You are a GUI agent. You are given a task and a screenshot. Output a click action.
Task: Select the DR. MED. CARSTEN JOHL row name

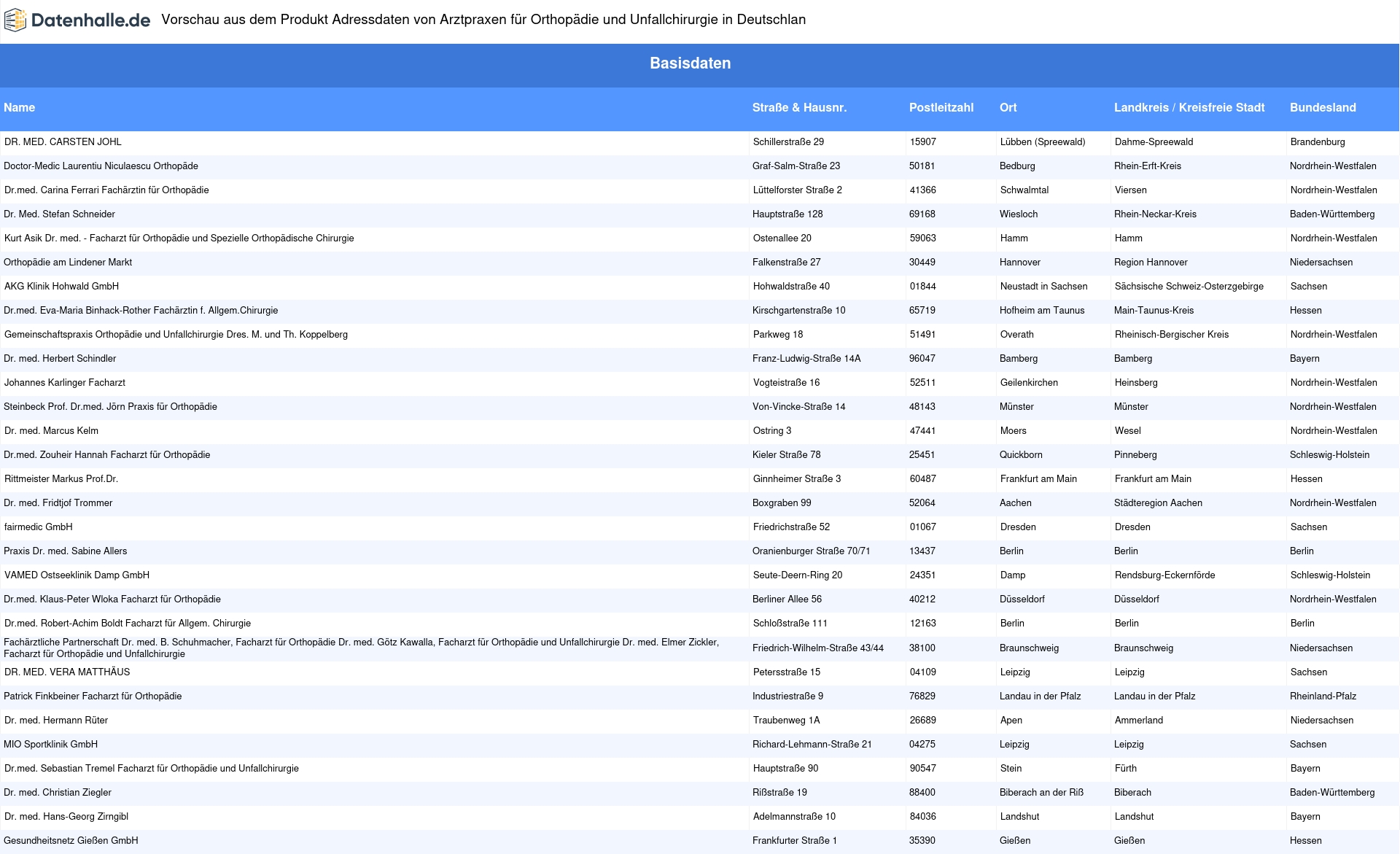63,142
